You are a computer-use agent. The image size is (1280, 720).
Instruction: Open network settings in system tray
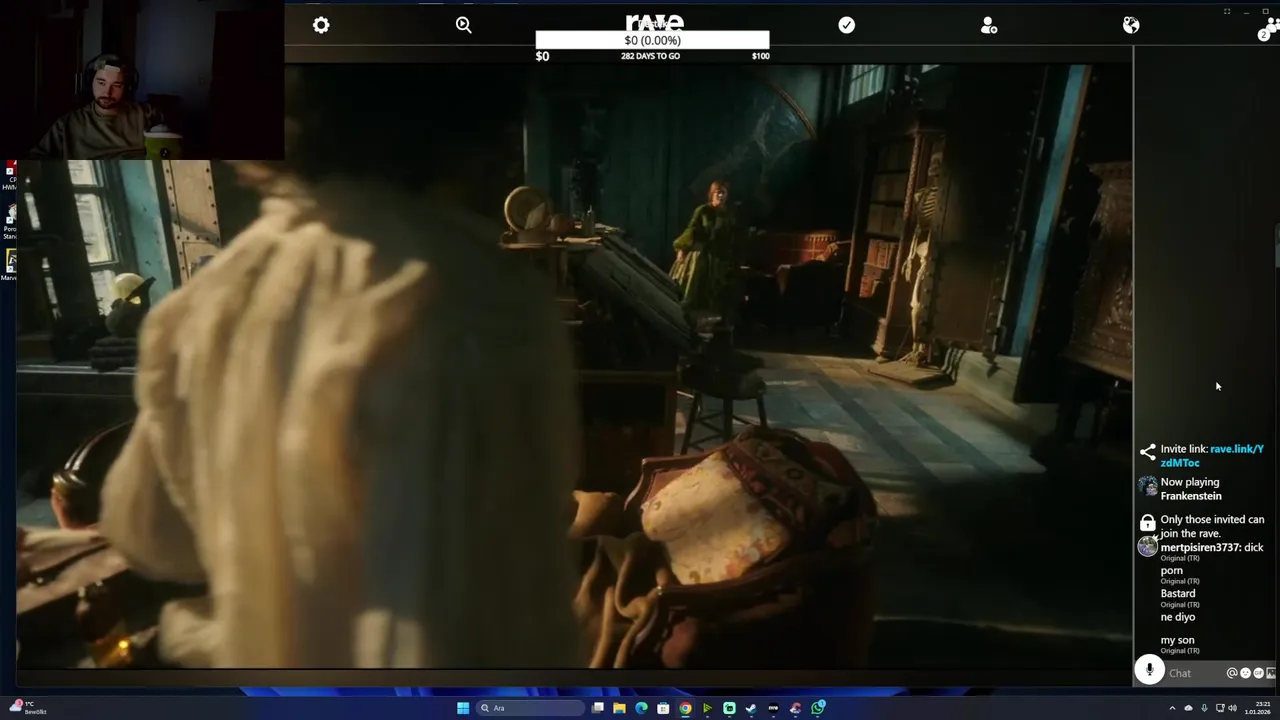(x=1220, y=708)
